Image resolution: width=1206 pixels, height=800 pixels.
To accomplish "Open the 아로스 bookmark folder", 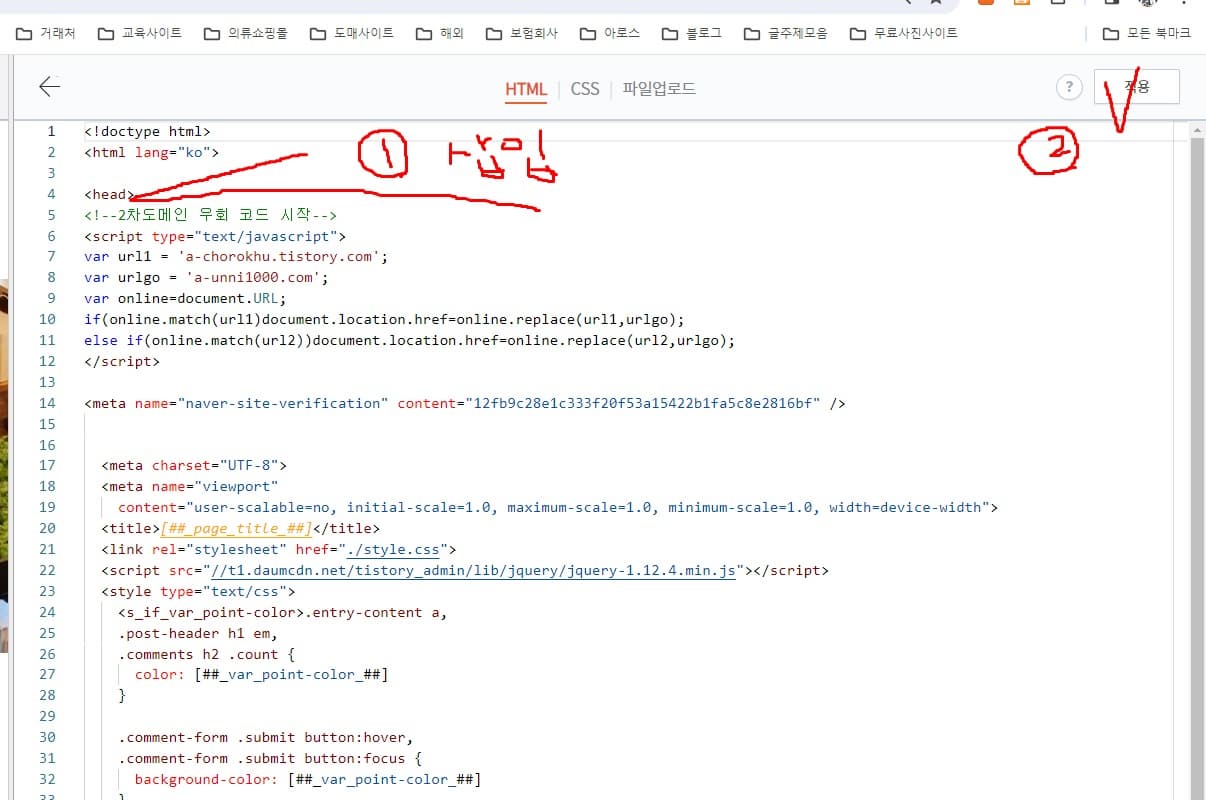I will (x=609, y=33).
